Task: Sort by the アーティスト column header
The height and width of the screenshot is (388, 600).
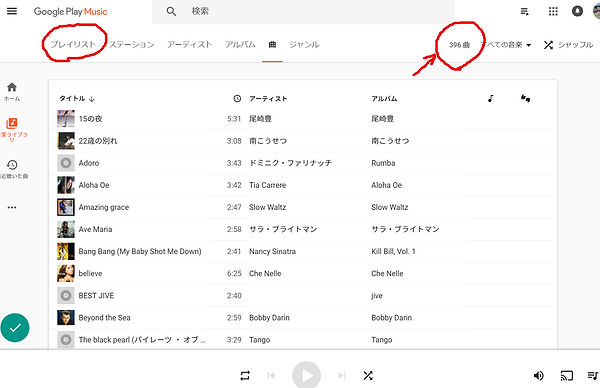Action: tap(268, 98)
